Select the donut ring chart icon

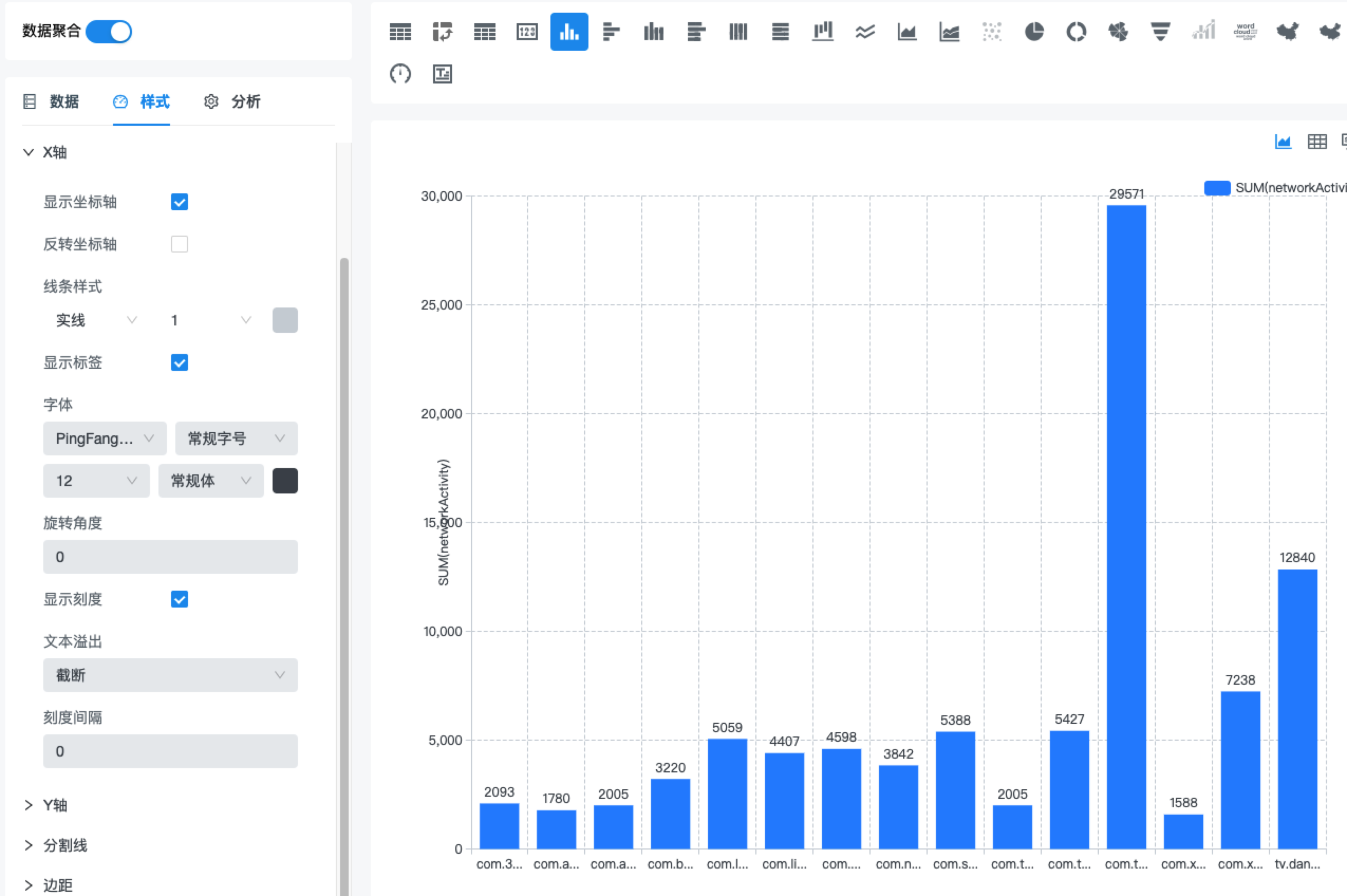pyautogui.click(x=1075, y=31)
